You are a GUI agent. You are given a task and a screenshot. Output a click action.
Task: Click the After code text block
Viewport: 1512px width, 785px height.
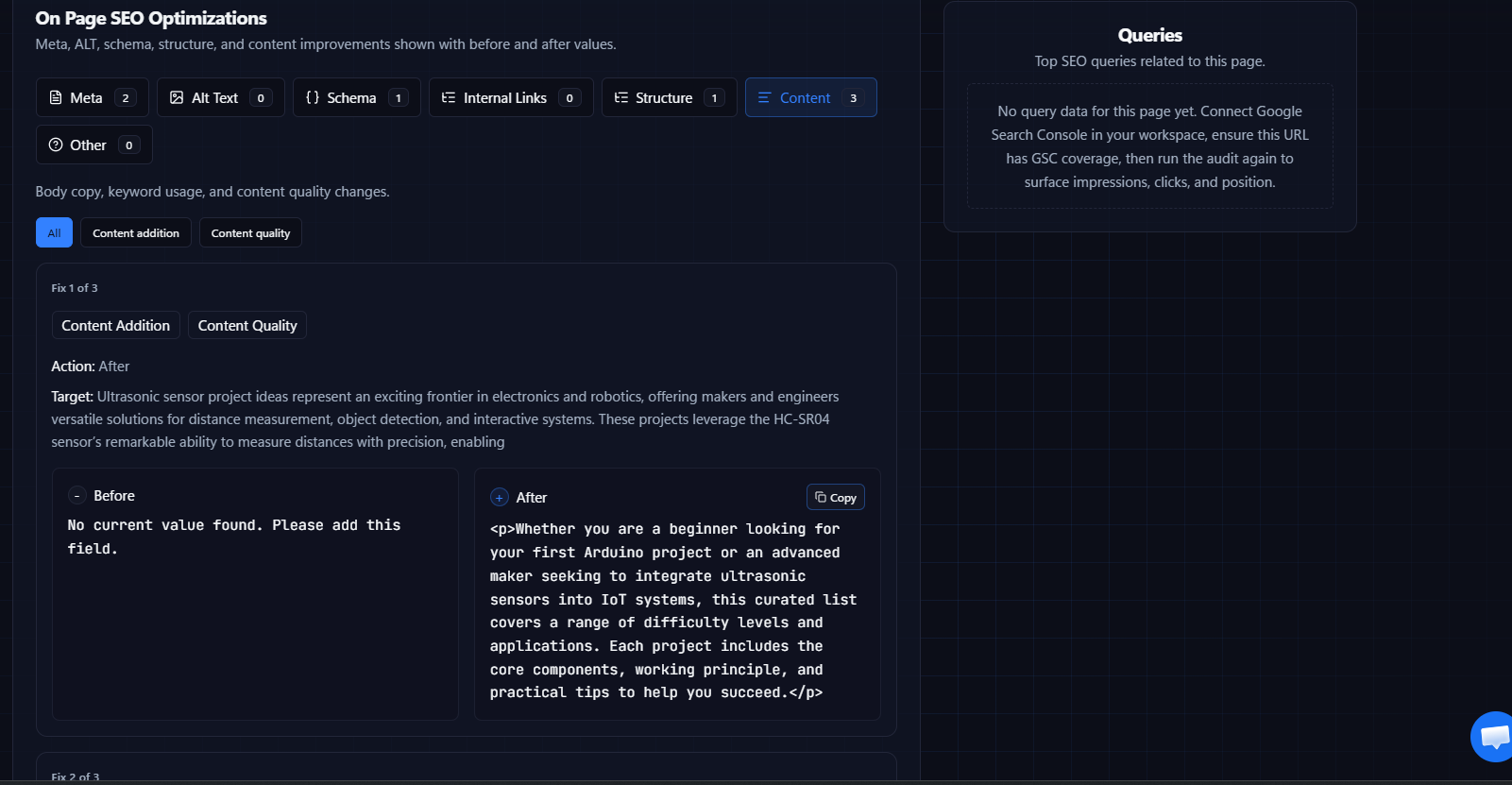(675, 611)
